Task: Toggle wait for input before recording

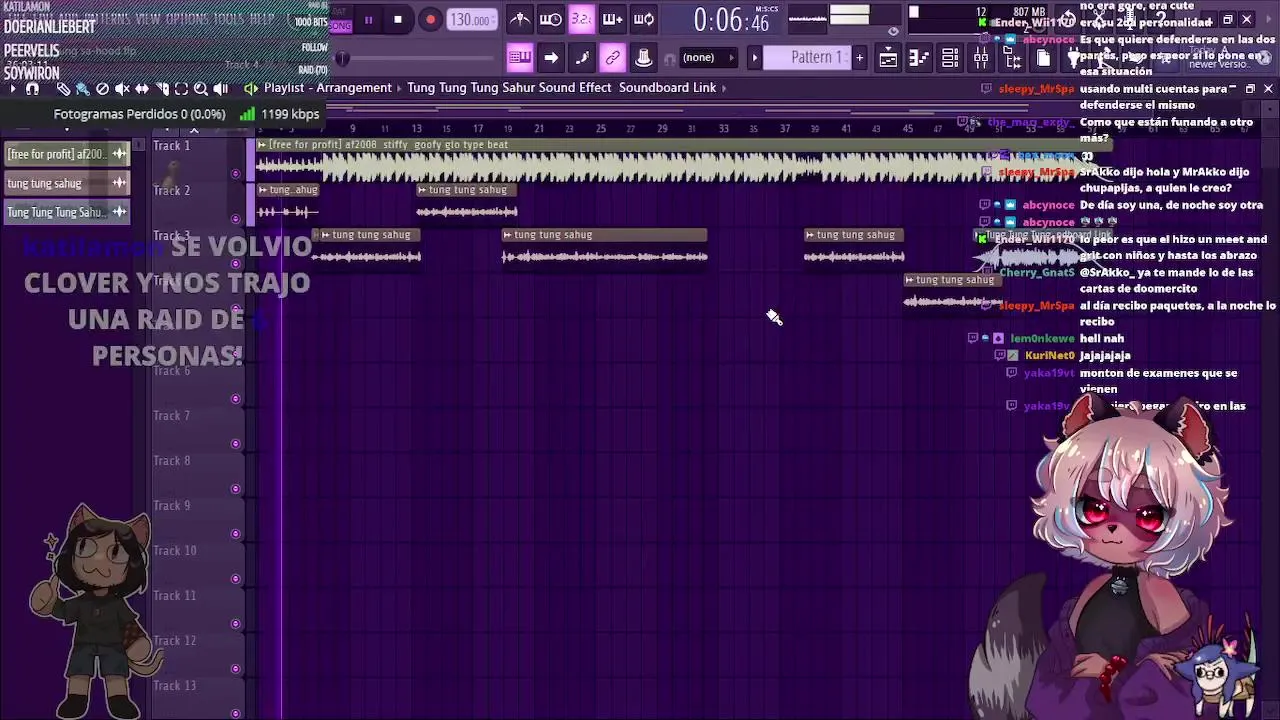Action: pyautogui.click(x=551, y=19)
